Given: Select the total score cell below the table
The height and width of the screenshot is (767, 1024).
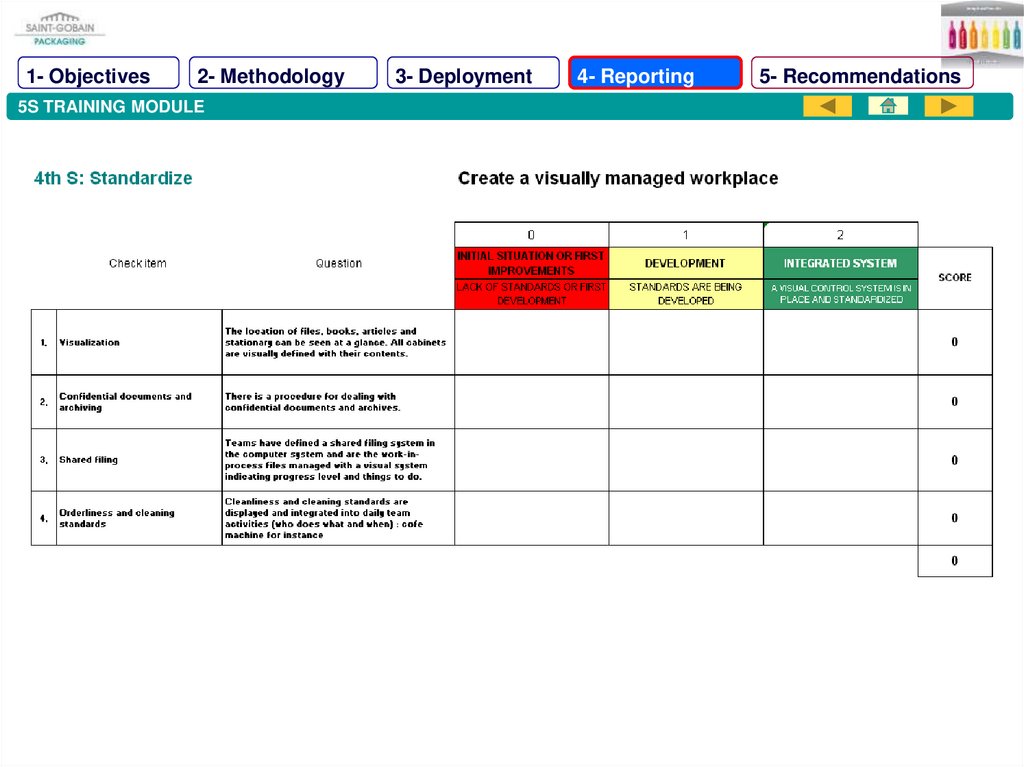Looking at the screenshot, I should click(955, 561).
